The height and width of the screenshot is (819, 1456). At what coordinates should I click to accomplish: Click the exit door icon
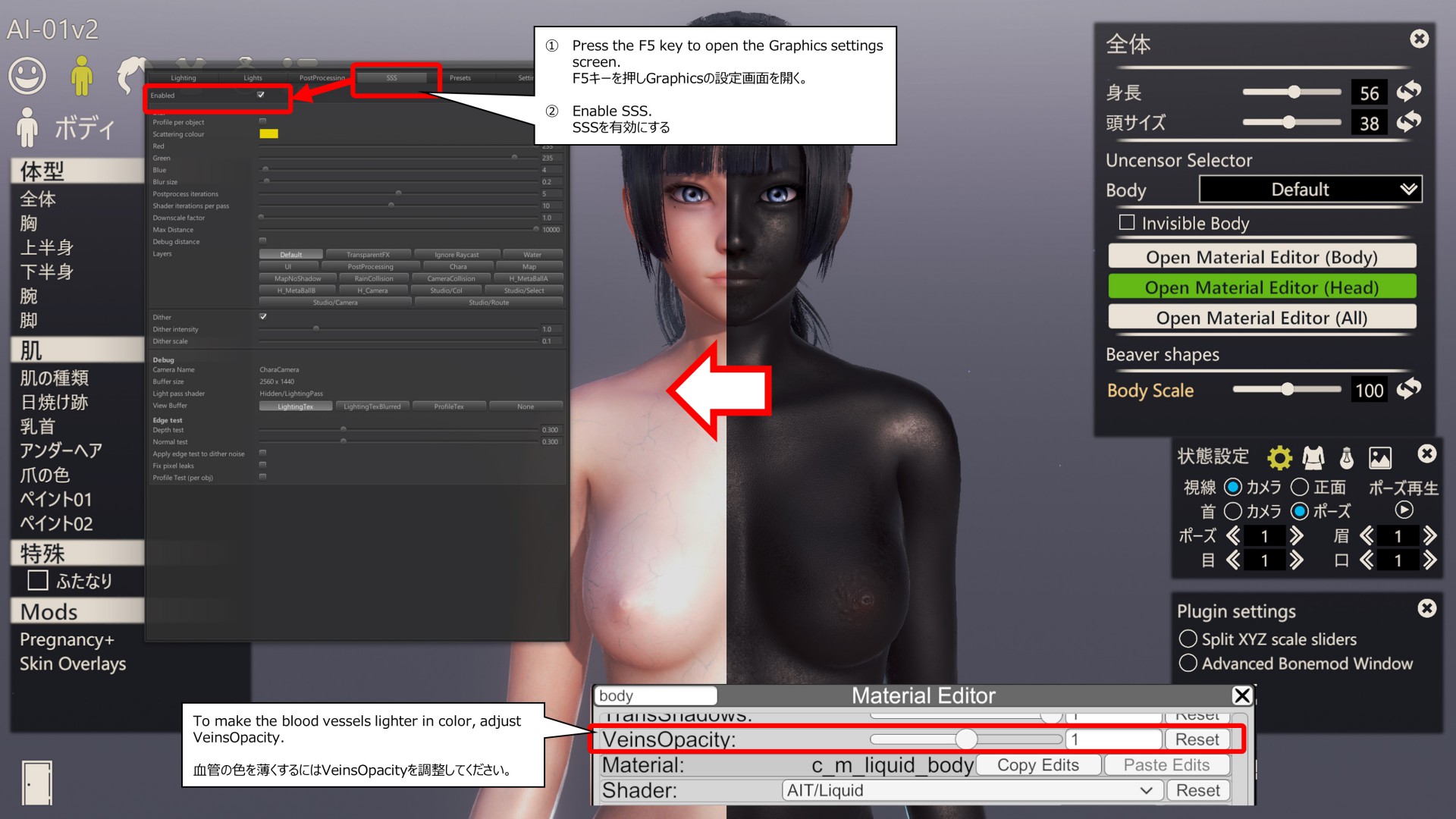(36, 782)
